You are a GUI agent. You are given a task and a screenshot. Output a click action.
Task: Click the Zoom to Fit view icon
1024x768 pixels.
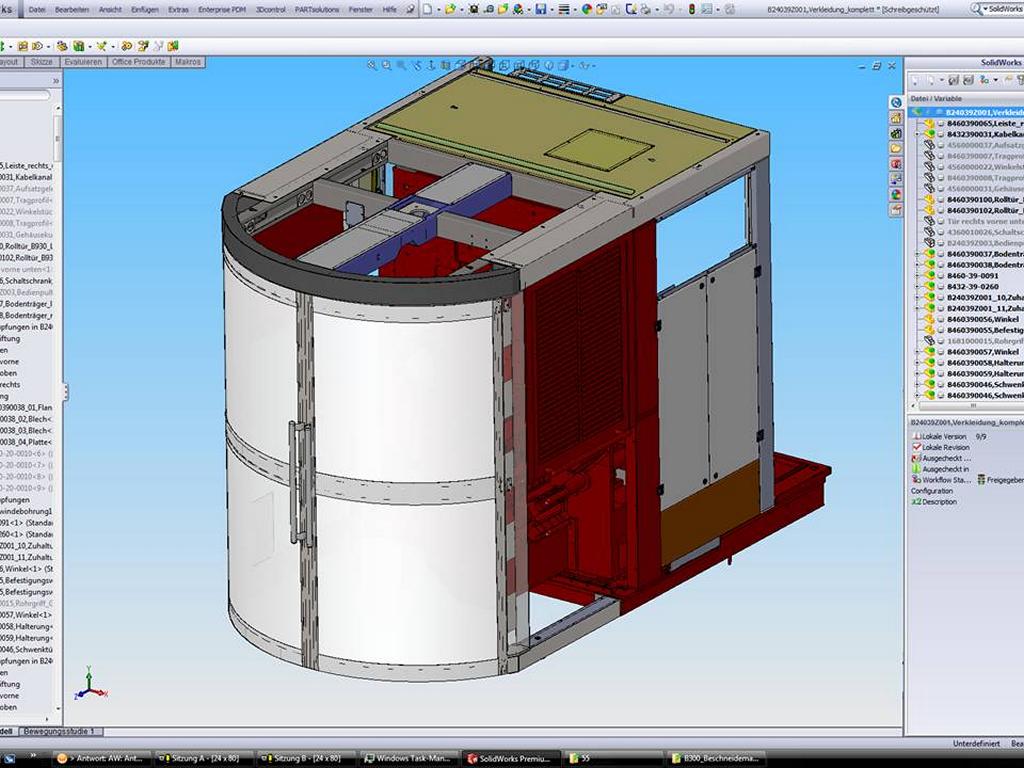372,65
